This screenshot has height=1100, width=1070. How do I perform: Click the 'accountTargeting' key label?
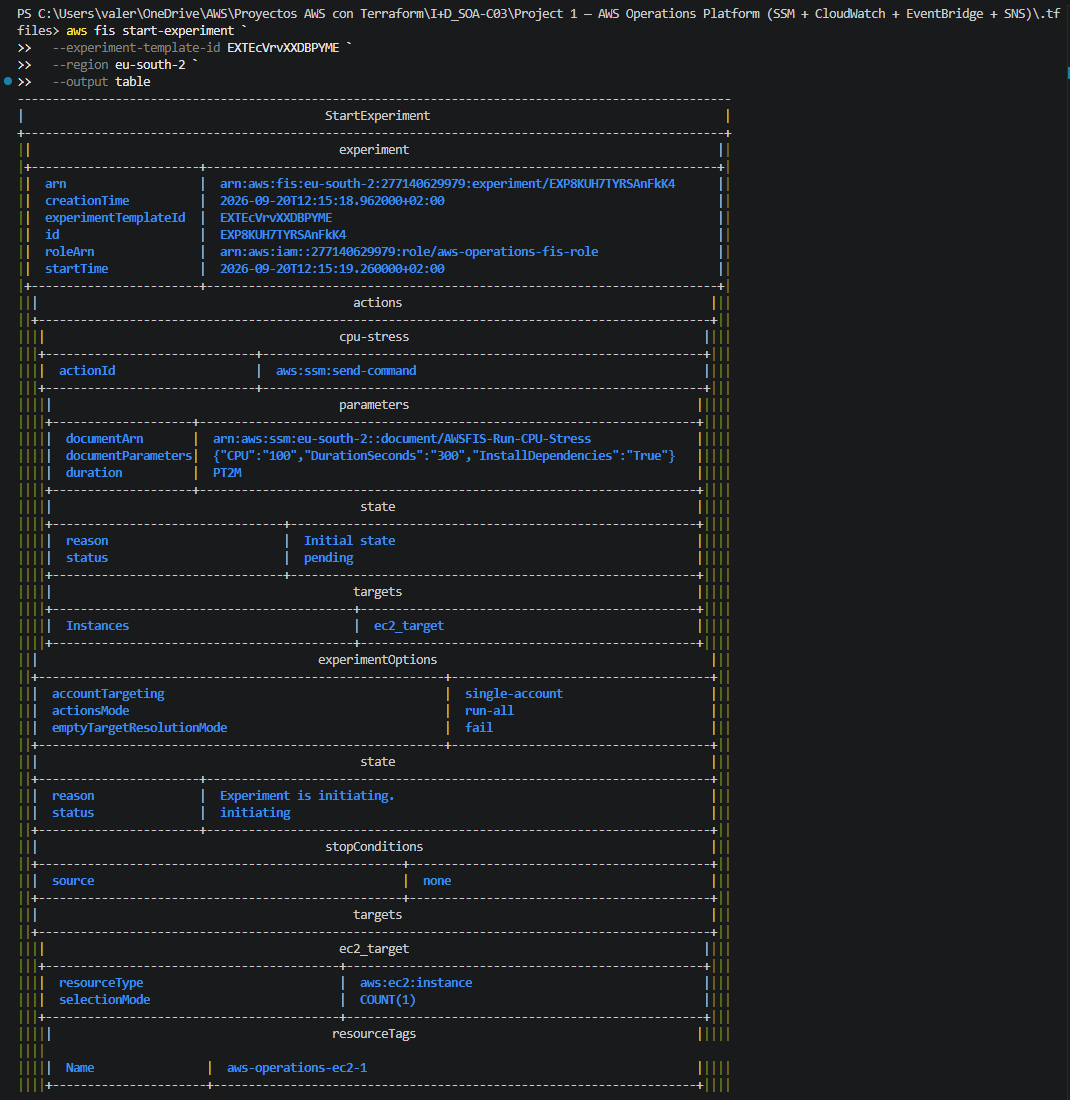coord(108,694)
